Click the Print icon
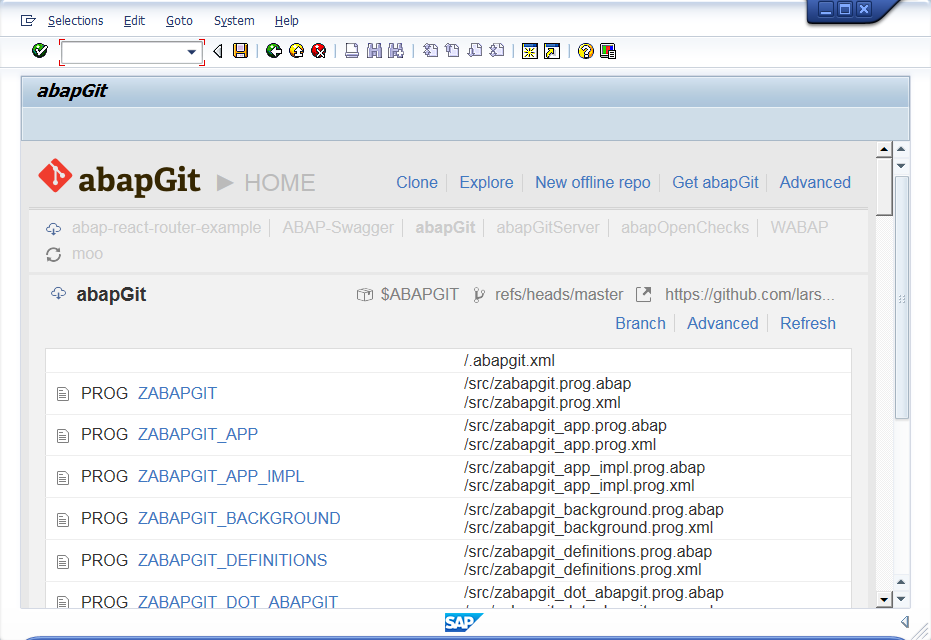The width and height of the screenshot is (931, 640). pos(352,51)
